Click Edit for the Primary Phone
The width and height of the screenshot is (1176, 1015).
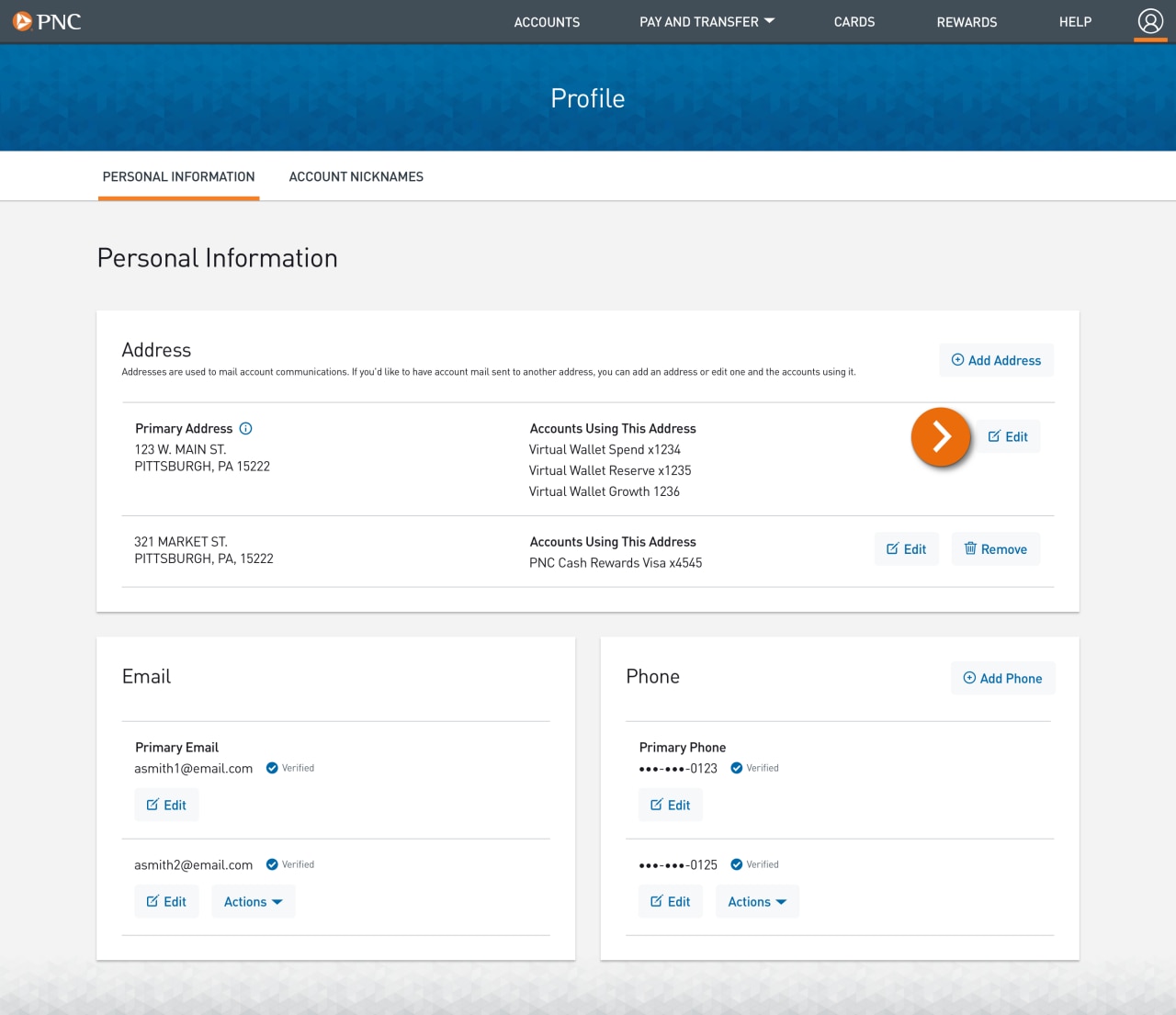670,804
